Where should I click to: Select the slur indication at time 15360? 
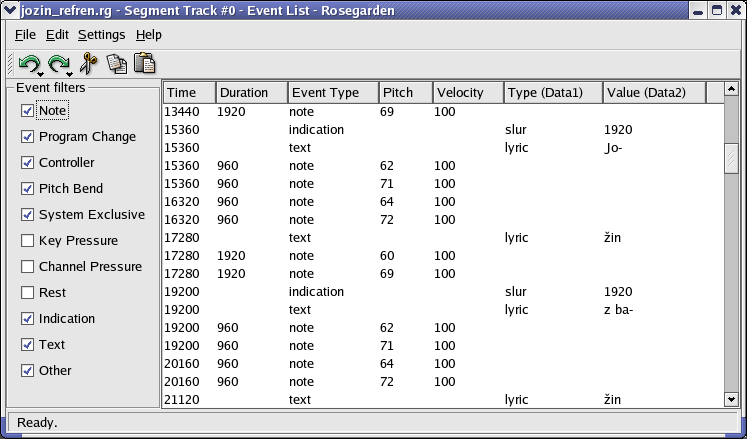pyautogui.click(x=444, y=130)
